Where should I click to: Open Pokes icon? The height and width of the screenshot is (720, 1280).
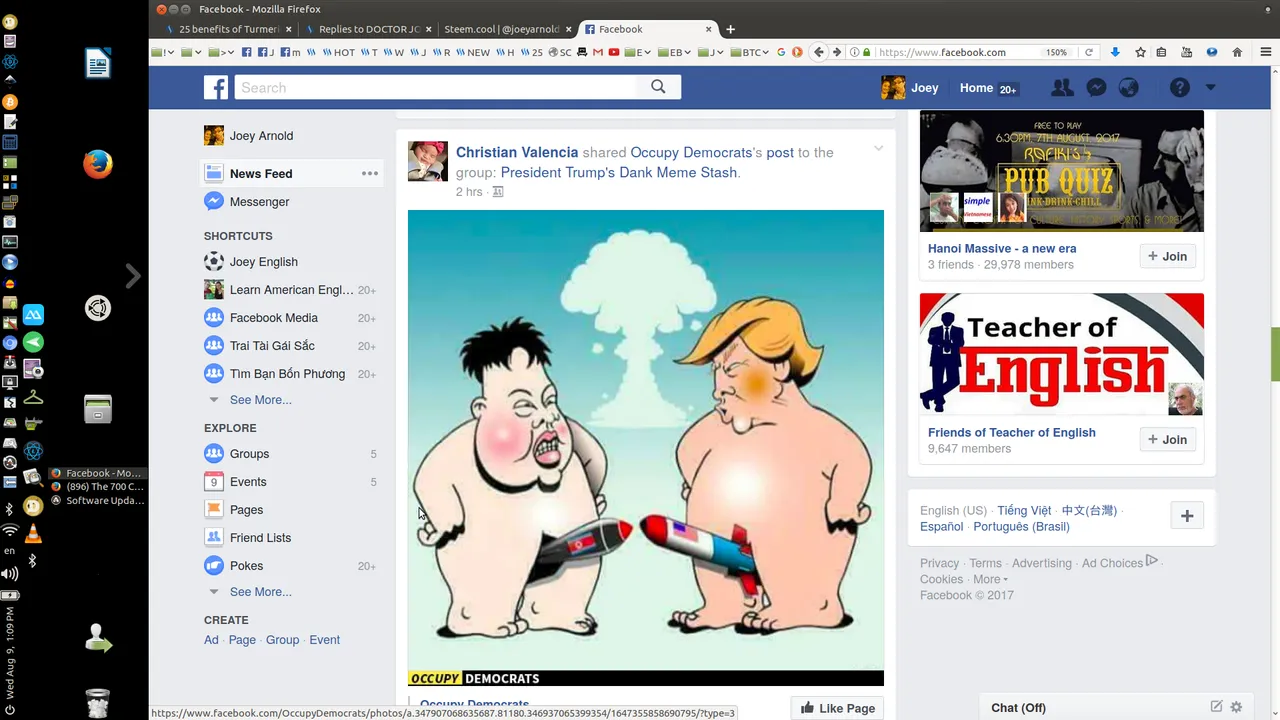coord(213,565)
